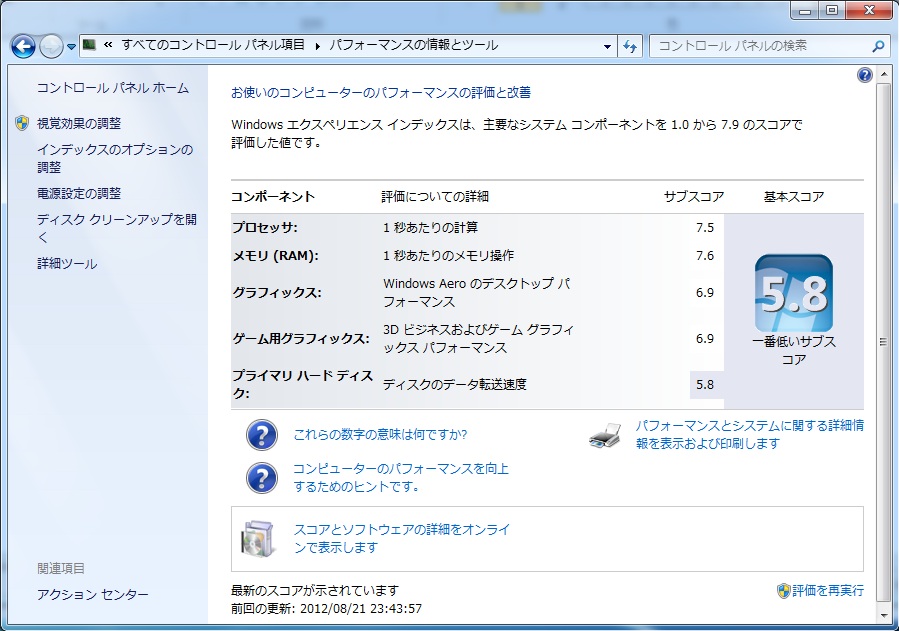Click the refresh button beside address bar

point(631,46)
